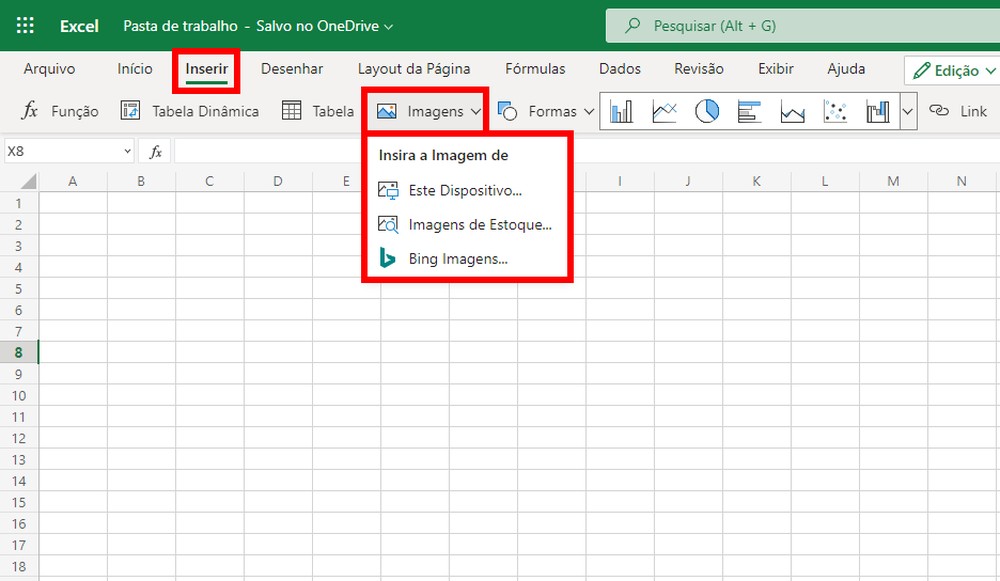Screen dimensions: 1000x581
Task: Switch to the Fórmulas tab
Action: [535, 69]
